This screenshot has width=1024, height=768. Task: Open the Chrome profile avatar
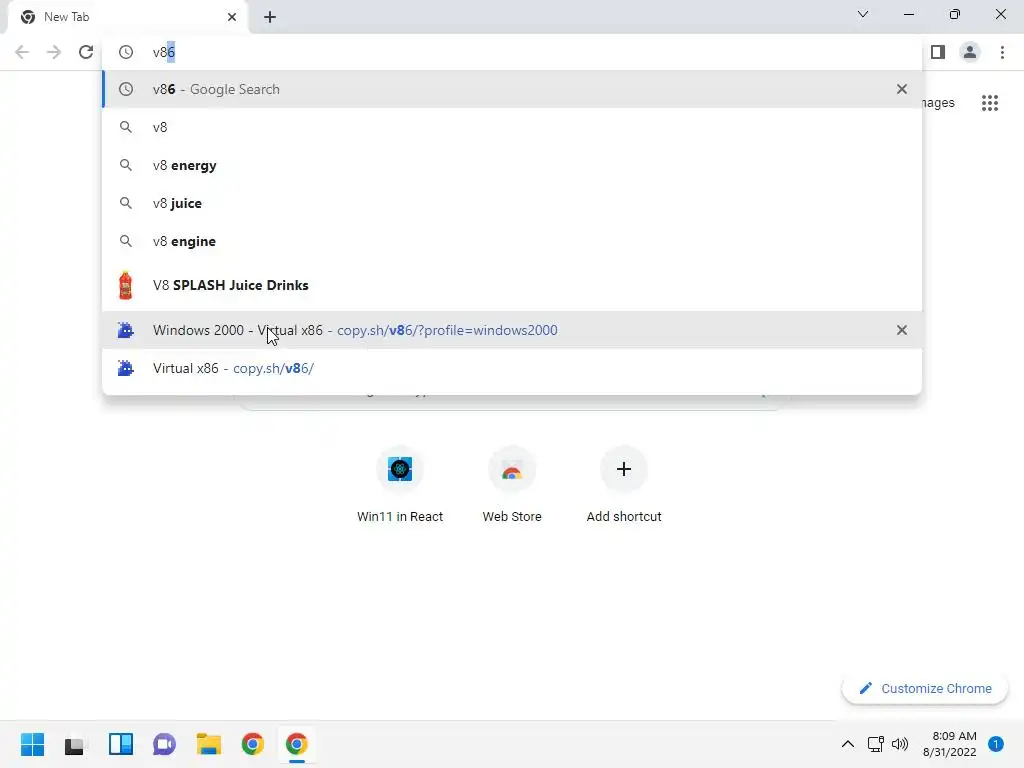[970, 52]
